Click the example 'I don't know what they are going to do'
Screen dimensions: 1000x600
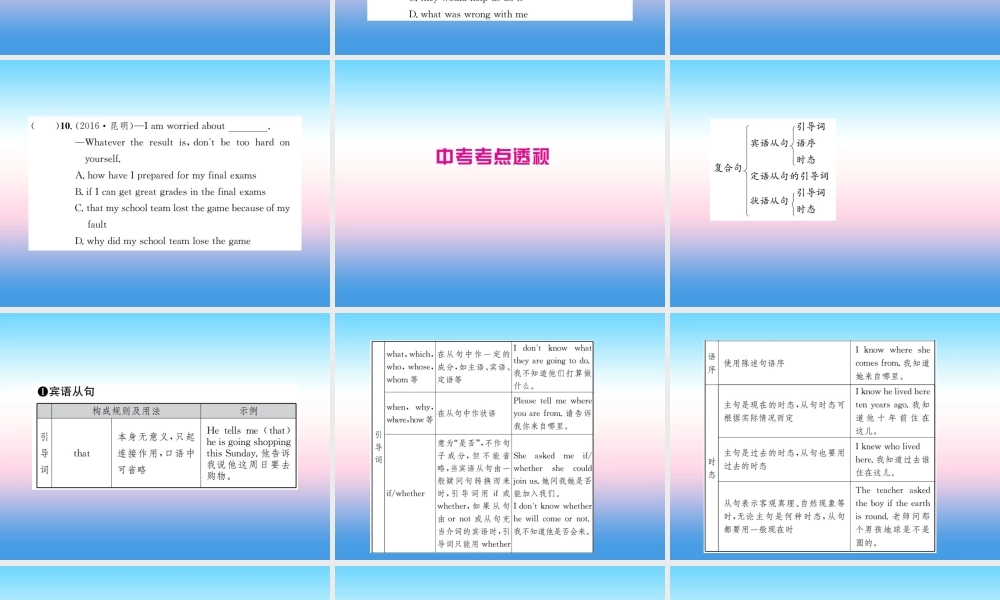click(552, 367)
